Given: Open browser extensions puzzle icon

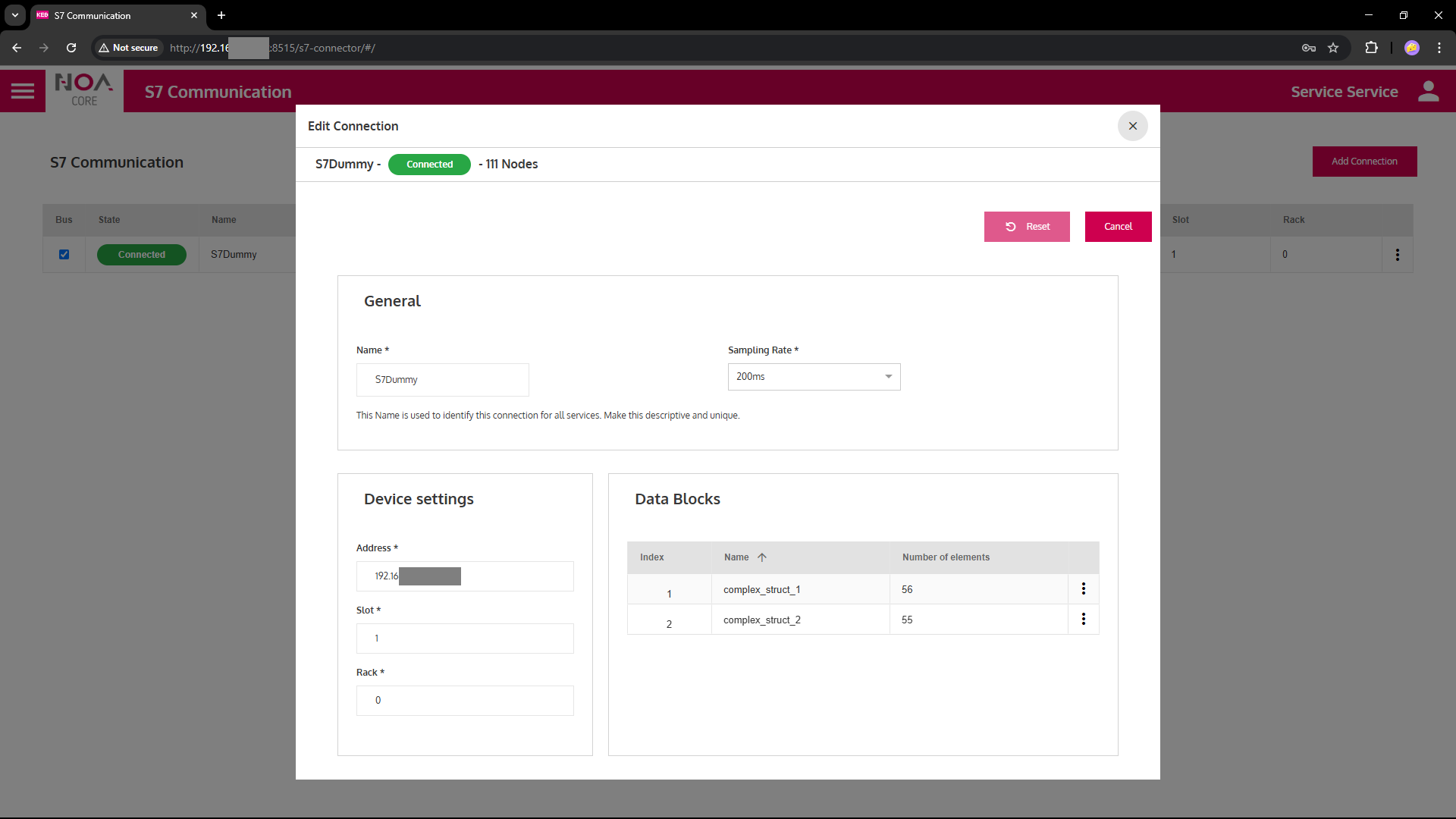Looking at the screenshot, I should click(1371, 48).
